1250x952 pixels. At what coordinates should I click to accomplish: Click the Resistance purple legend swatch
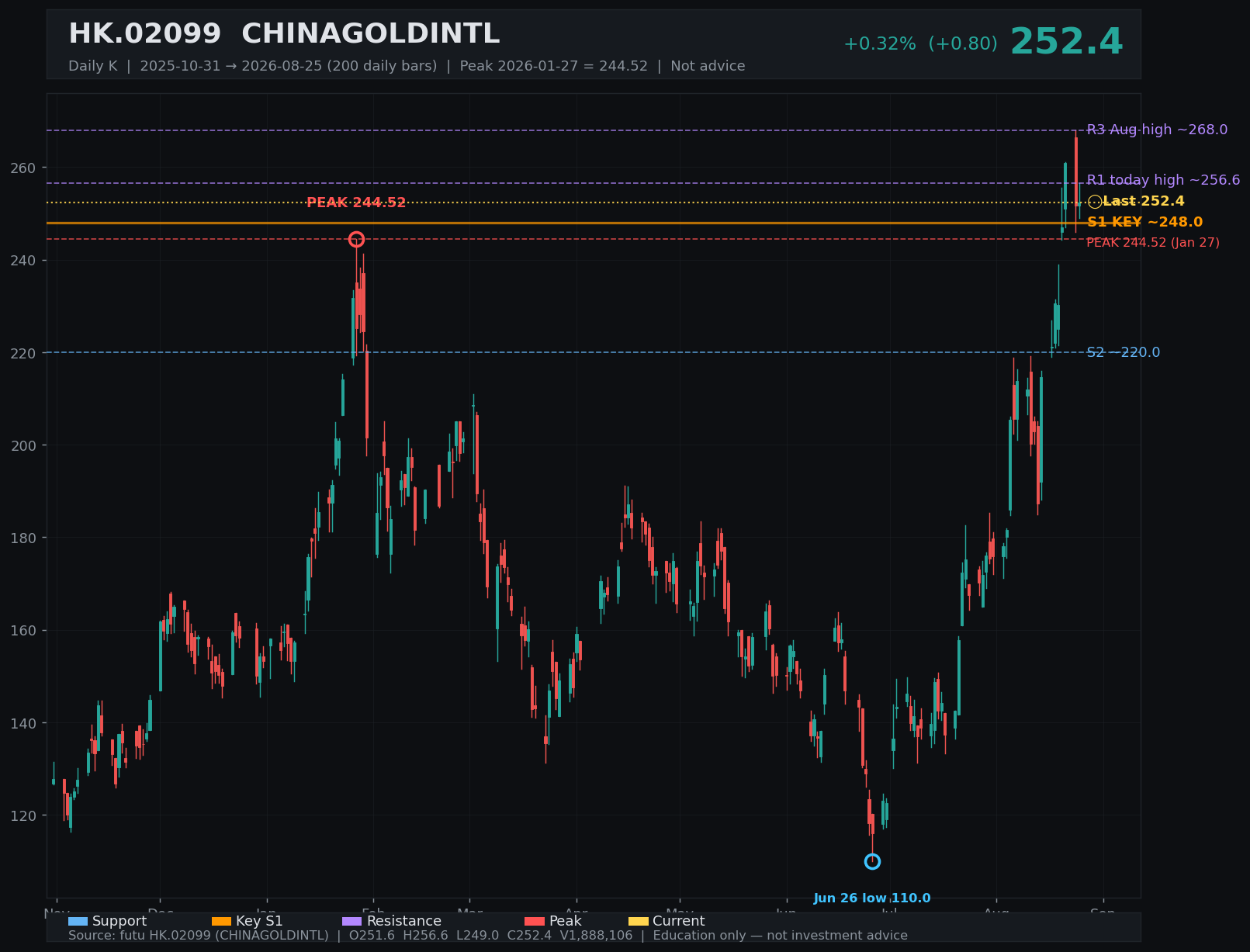(x=351, y=922)
